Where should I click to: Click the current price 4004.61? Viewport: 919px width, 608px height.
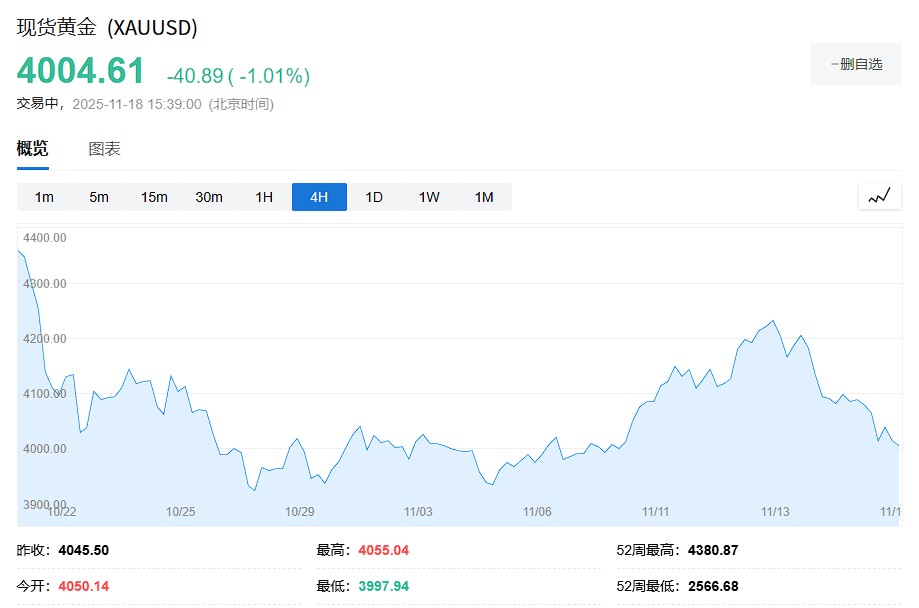[x=81, y=72]
